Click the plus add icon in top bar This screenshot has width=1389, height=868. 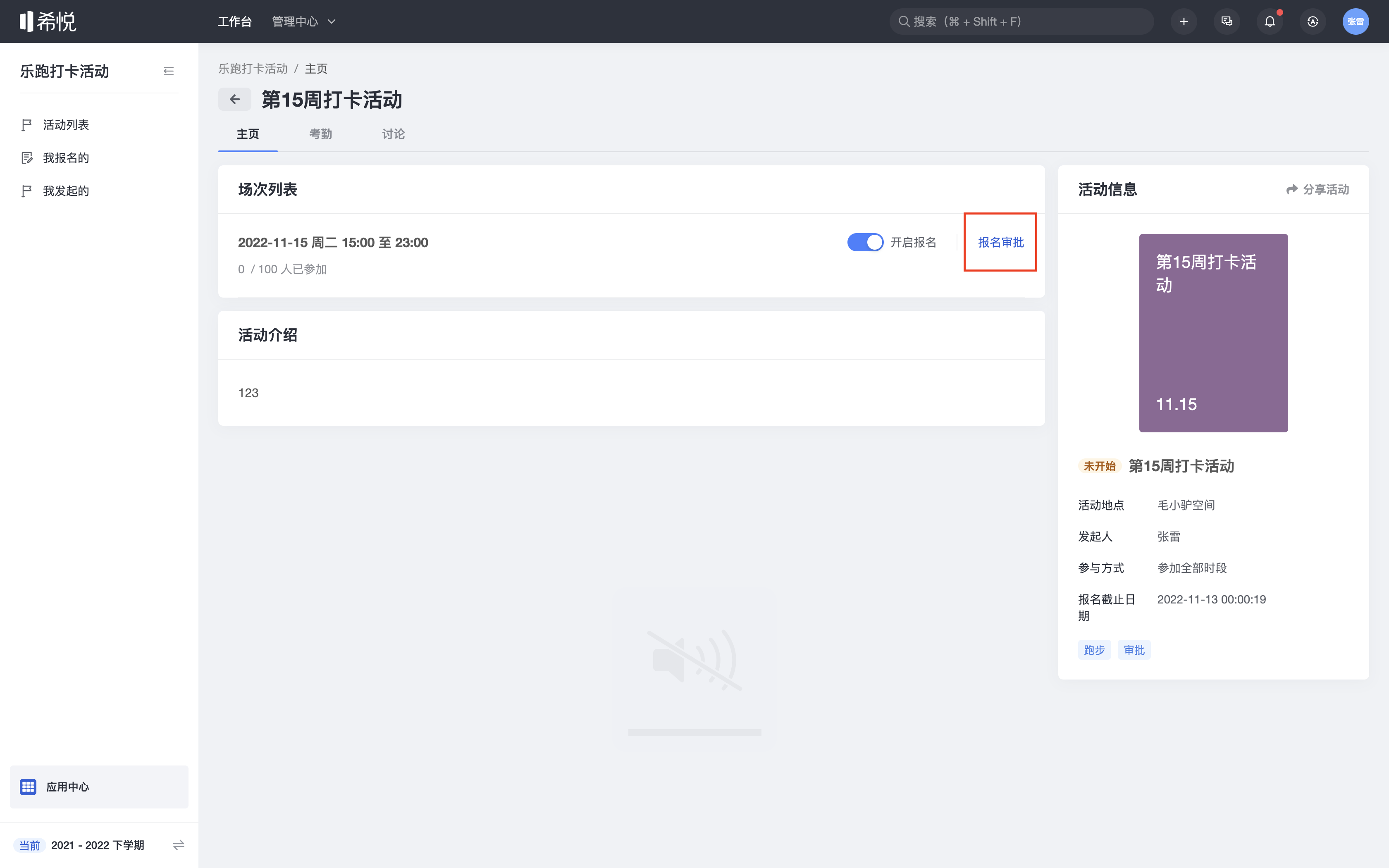click(1184, 21)
